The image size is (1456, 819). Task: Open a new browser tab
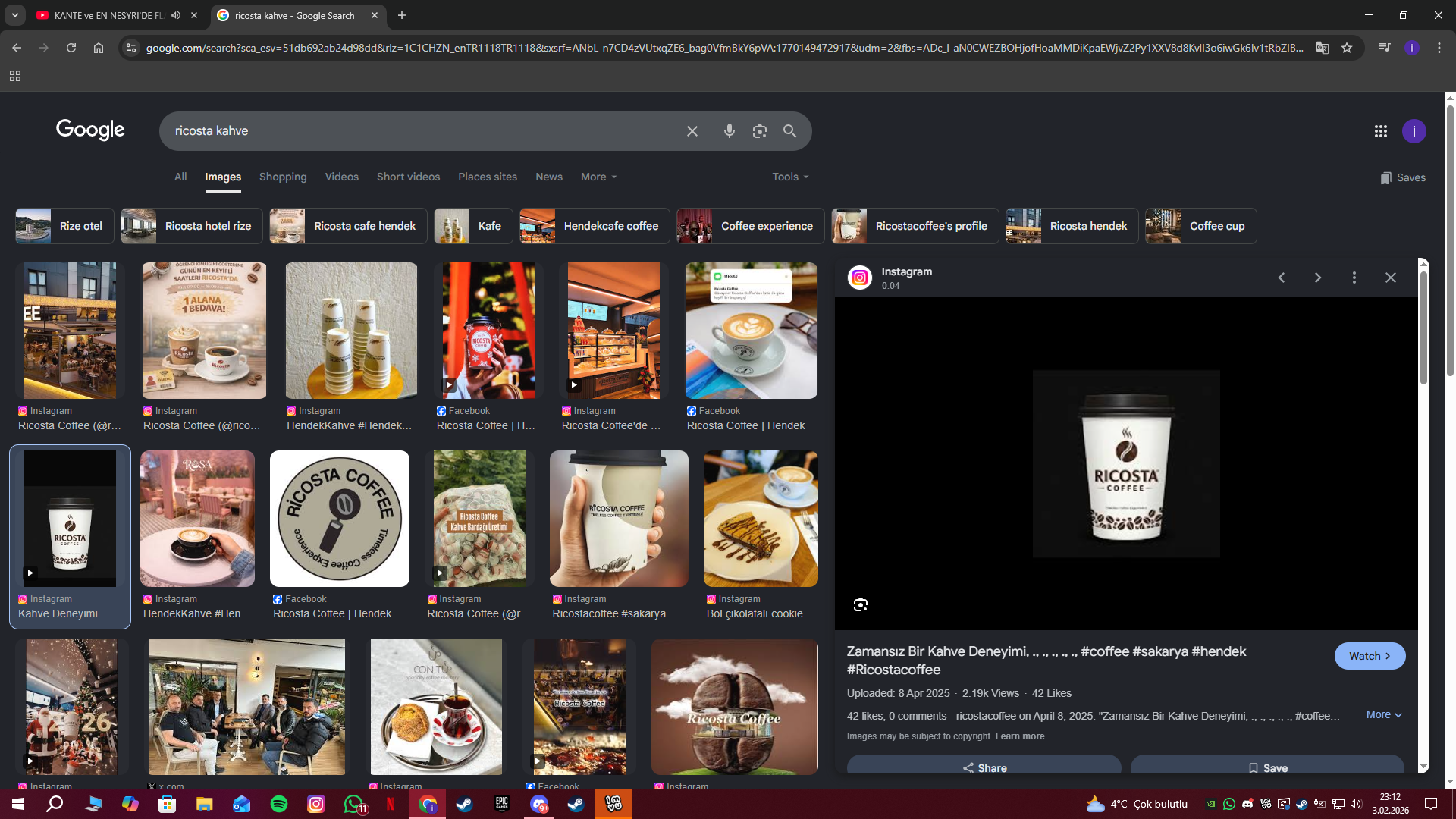[x=402, y=15]
